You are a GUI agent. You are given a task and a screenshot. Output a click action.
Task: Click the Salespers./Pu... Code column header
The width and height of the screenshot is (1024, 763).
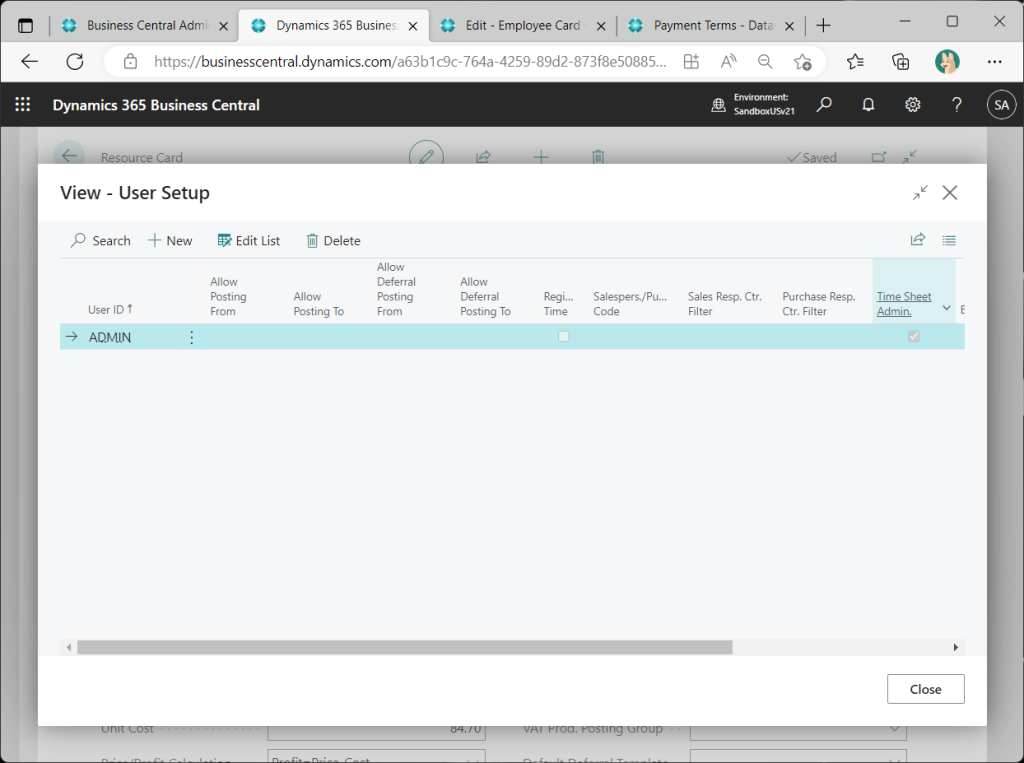click(x=630, y=304)
